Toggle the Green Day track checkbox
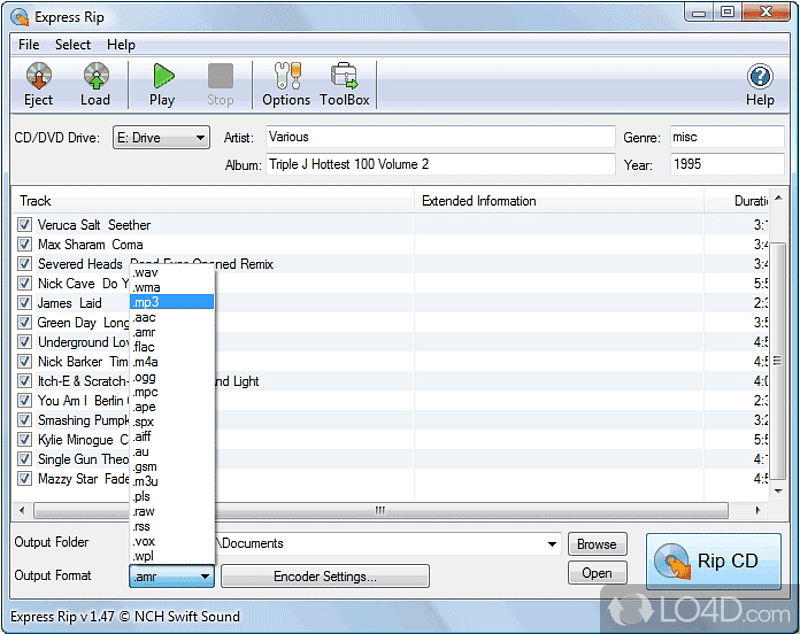 [24, 322]
